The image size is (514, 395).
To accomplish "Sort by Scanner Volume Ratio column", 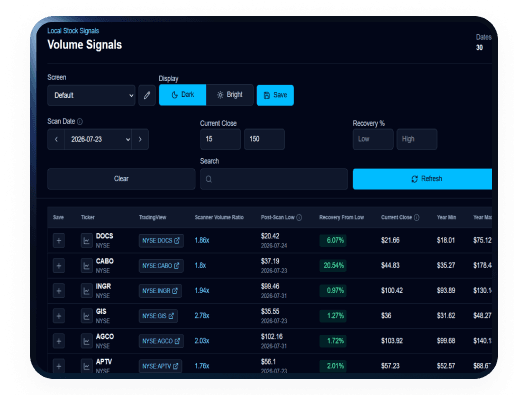I will 219,217.
